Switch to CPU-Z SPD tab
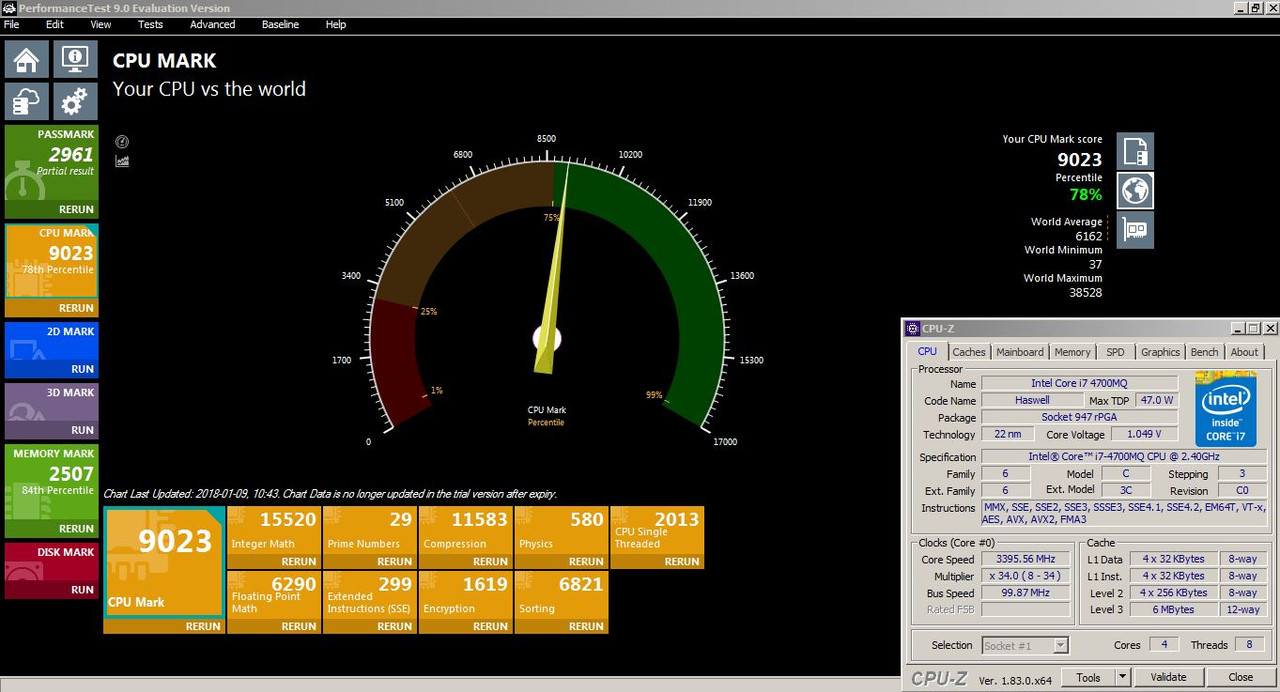Image resolution: width=1280 pixels, height=692 pixels. coord(1115,352)
